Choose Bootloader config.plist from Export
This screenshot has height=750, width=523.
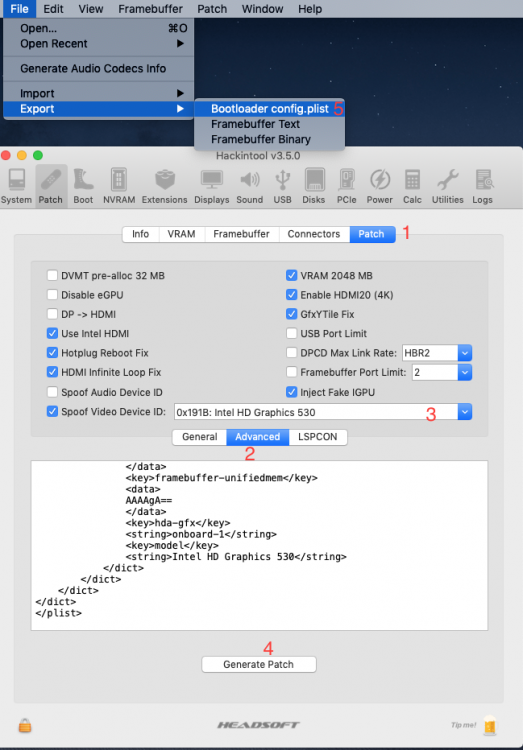click(x=270, y=109)
